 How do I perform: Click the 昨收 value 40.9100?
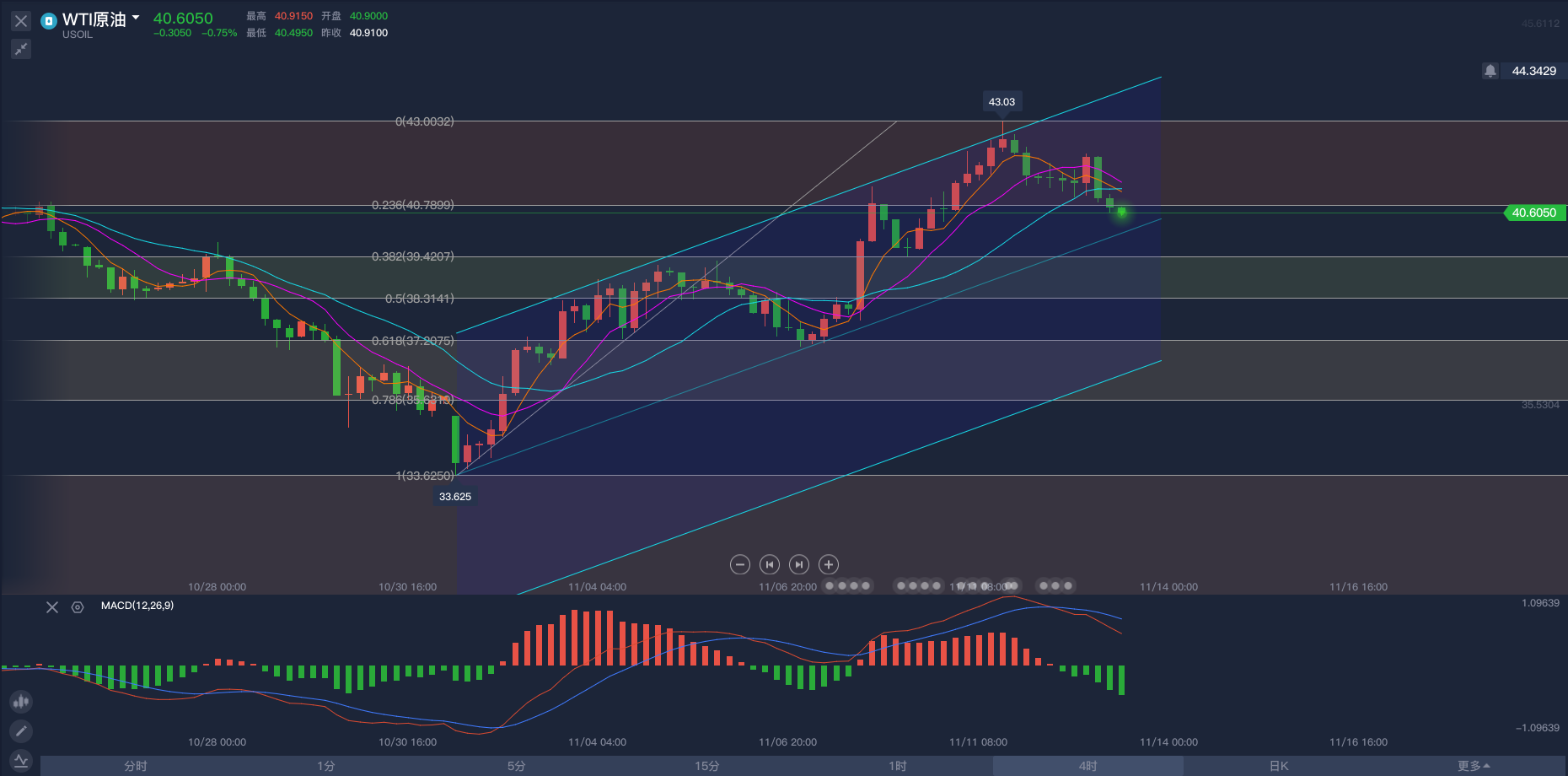pos(369,33)
